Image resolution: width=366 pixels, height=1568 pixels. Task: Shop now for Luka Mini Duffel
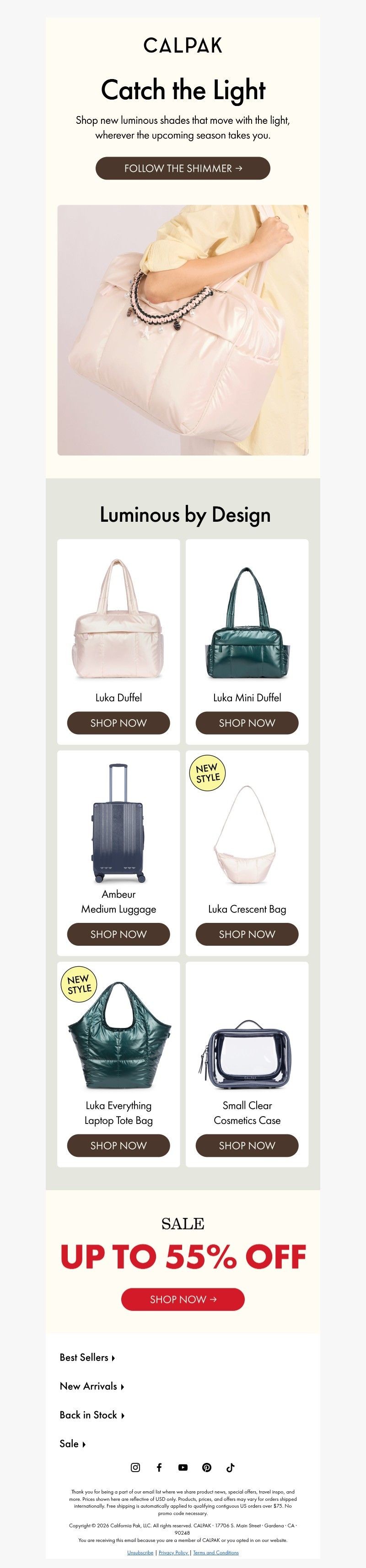[x=247, y=722]
